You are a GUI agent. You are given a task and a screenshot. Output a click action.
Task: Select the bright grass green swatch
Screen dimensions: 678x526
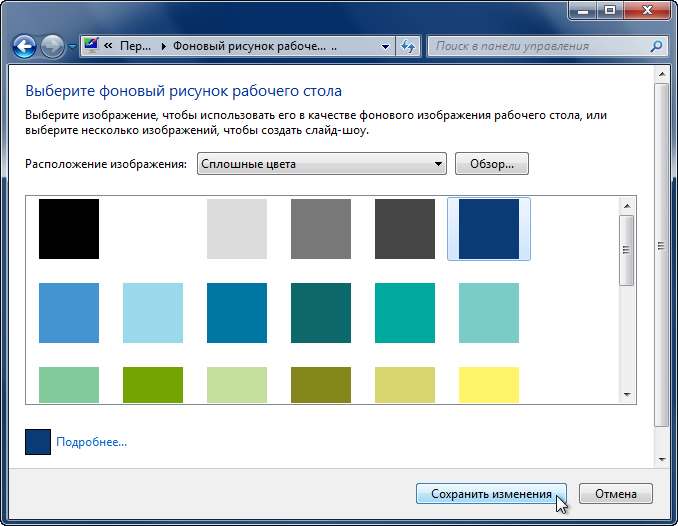tap(153, 385)
